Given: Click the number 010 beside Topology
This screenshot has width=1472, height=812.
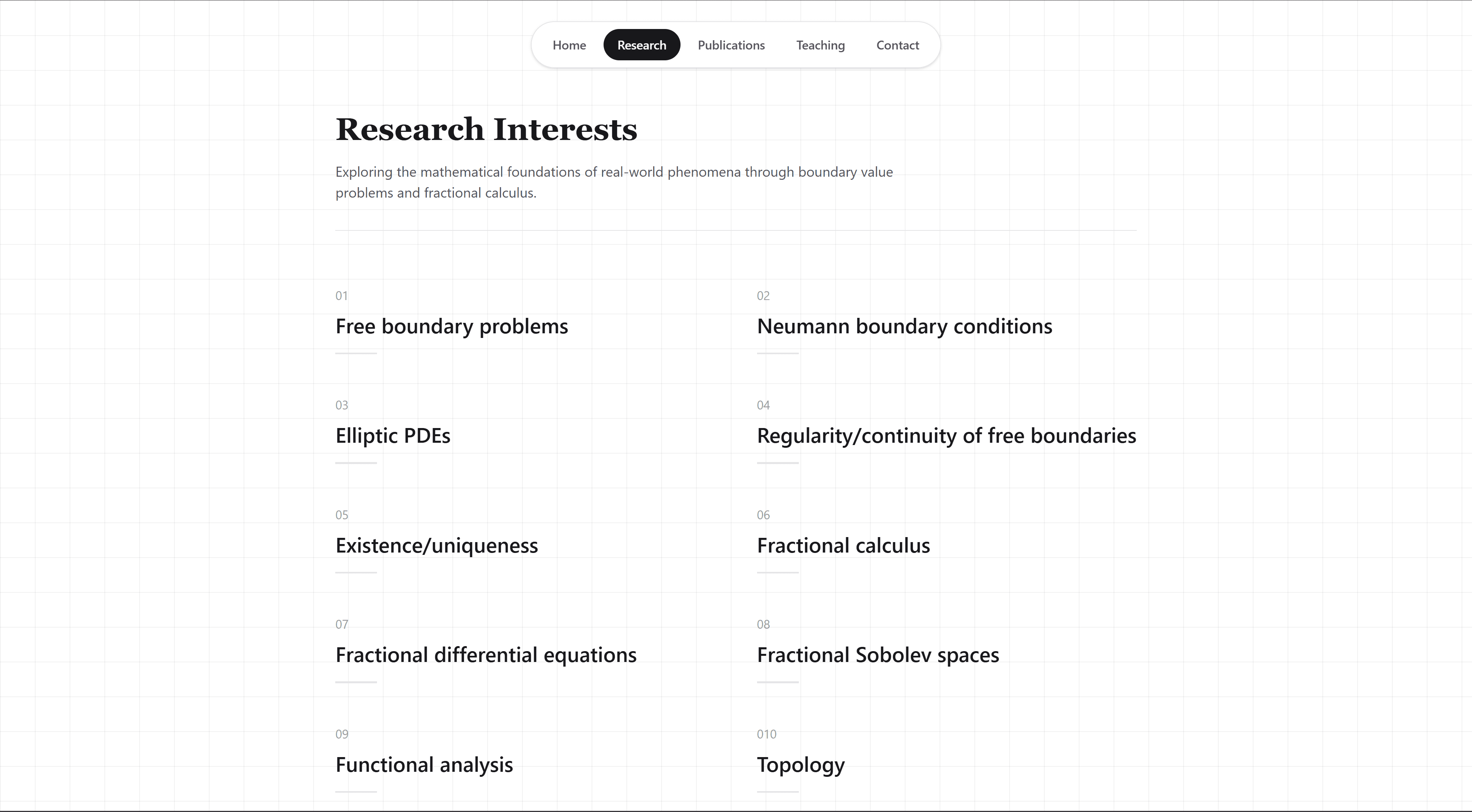Looking at the screenshot, I should tap(766, 734).
